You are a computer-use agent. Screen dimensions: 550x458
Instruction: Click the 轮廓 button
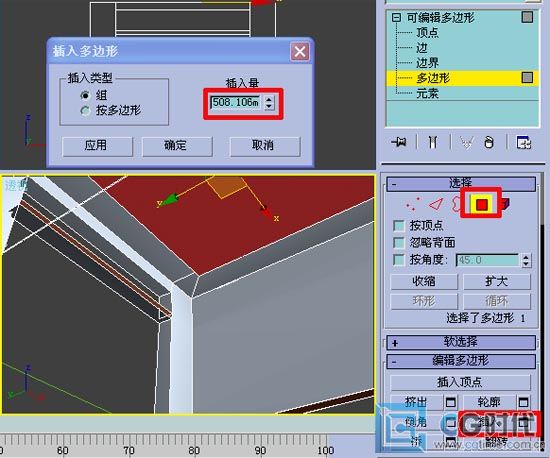click(490, 402)
